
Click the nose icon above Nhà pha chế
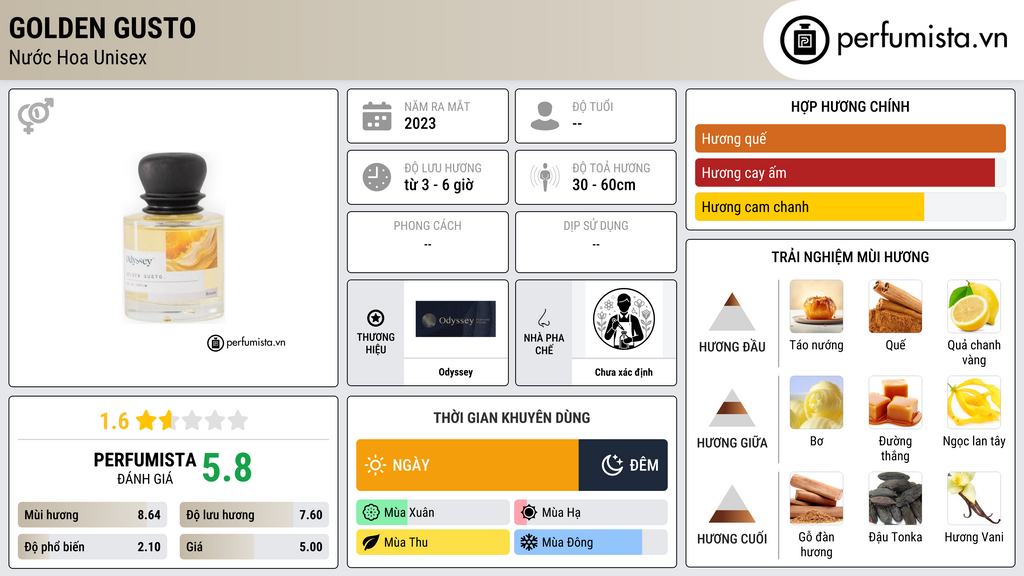[x=543, y=318]
